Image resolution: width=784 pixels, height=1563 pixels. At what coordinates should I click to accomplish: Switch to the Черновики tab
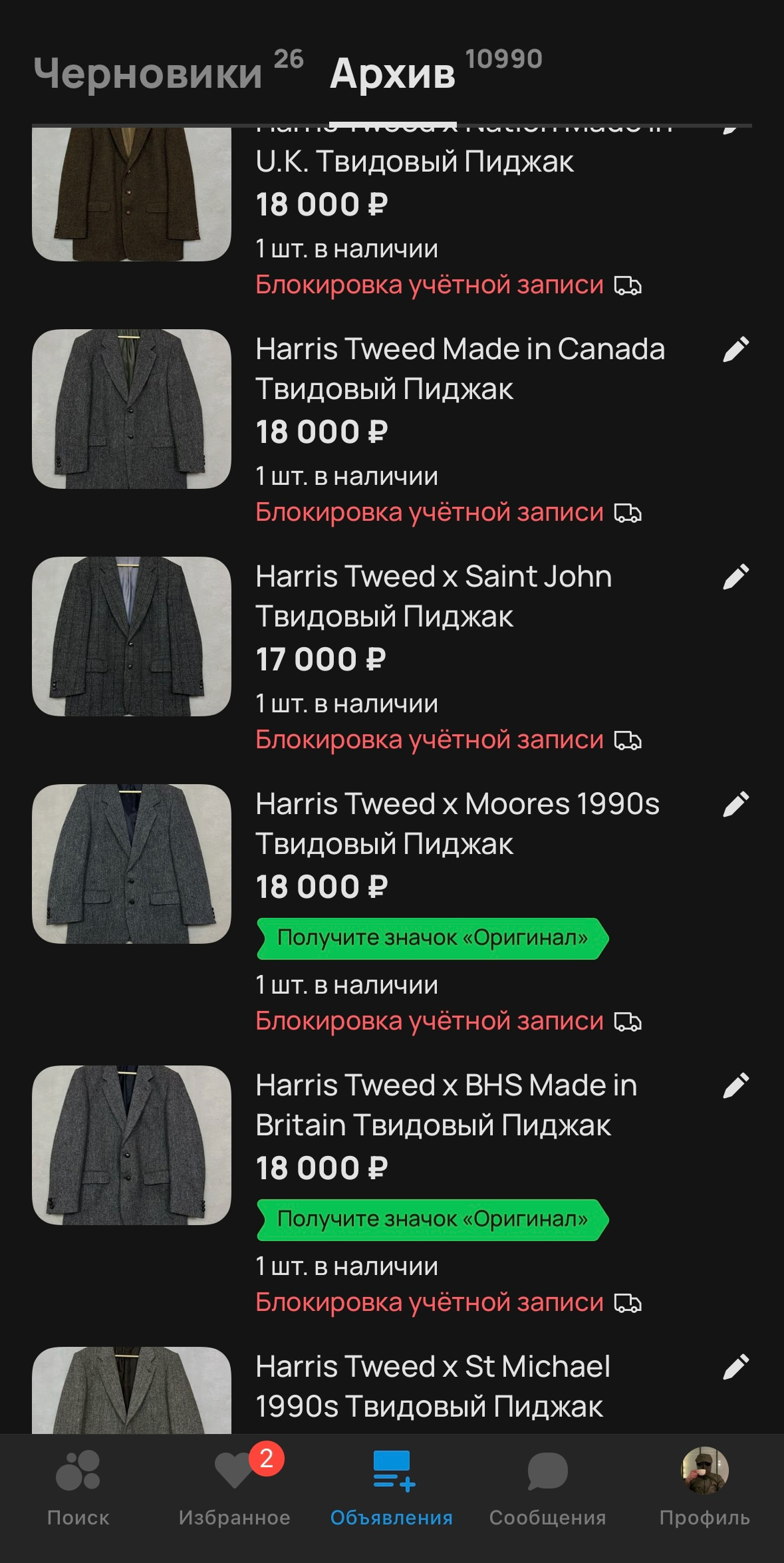click(x=148, y=73)
